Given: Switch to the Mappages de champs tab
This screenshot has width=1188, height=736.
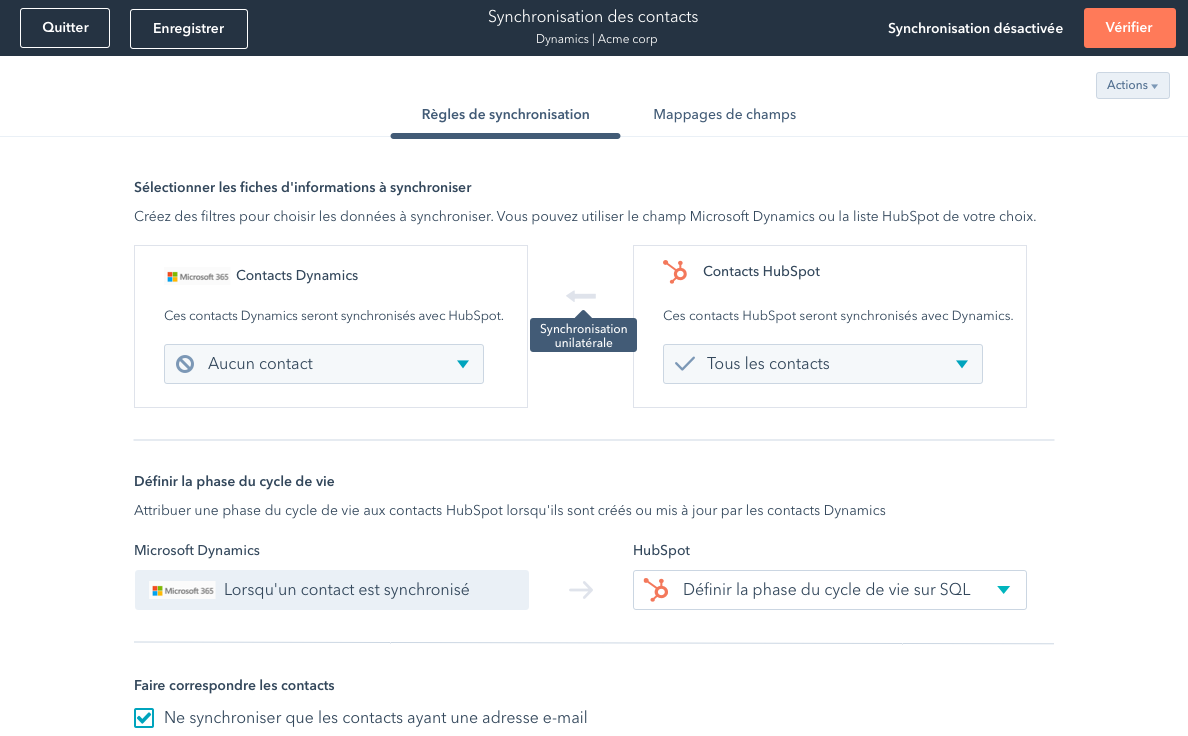Looking at the screenshot, I should [724, 115].
